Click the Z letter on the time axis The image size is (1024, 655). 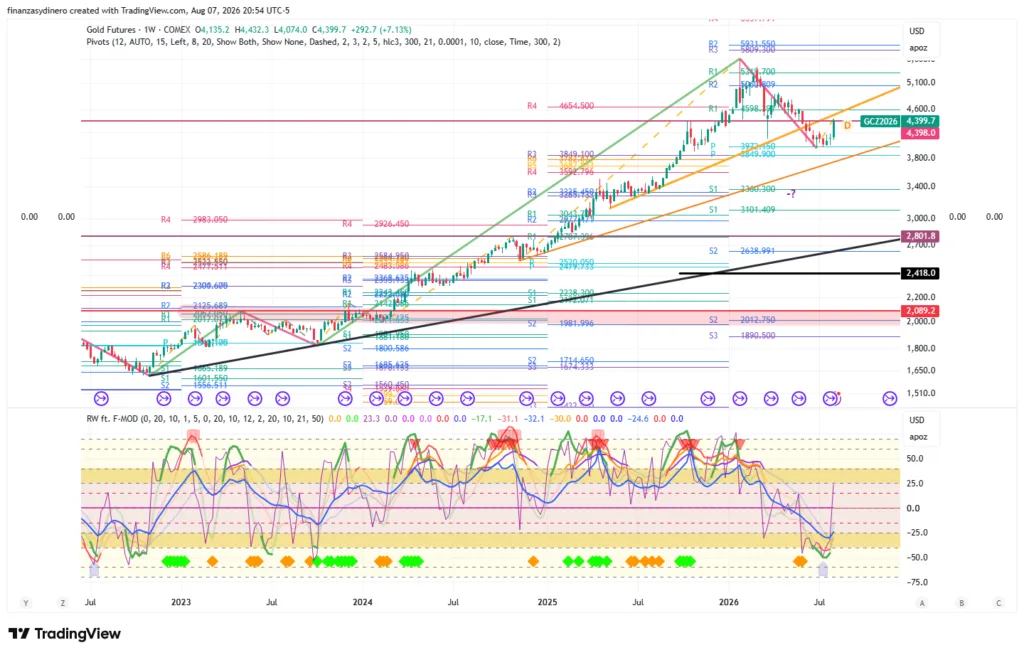pos(63,603)
